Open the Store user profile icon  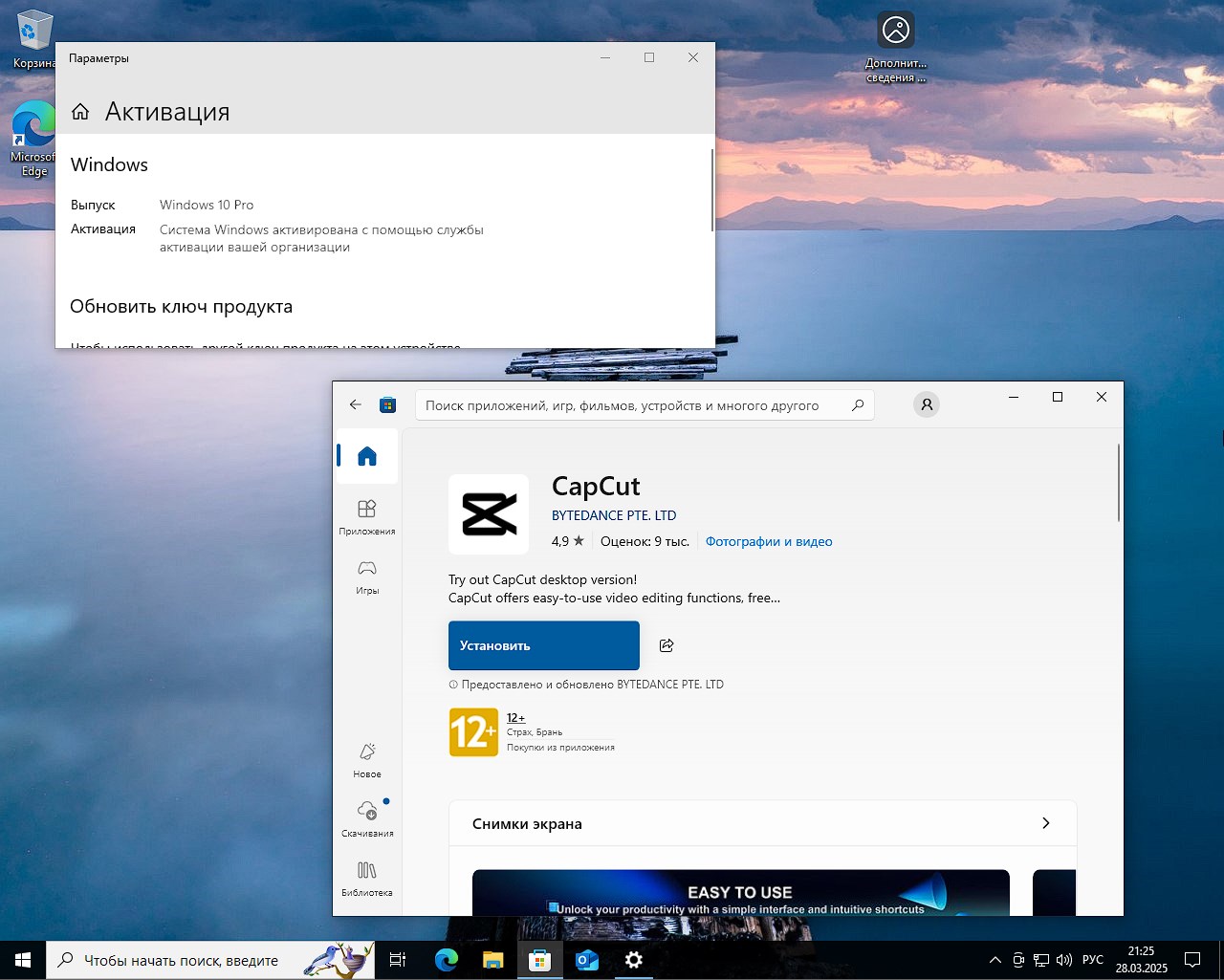[x=927, y=404]
